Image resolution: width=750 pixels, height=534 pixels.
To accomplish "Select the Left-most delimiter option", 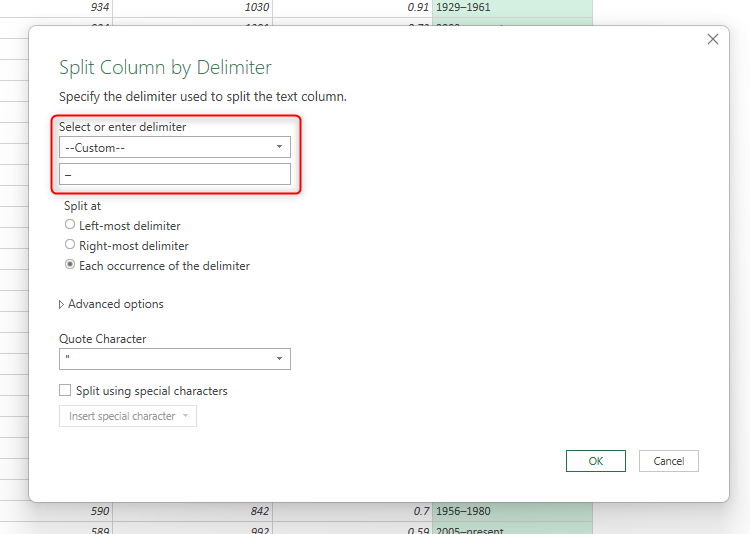I will 70,225.
